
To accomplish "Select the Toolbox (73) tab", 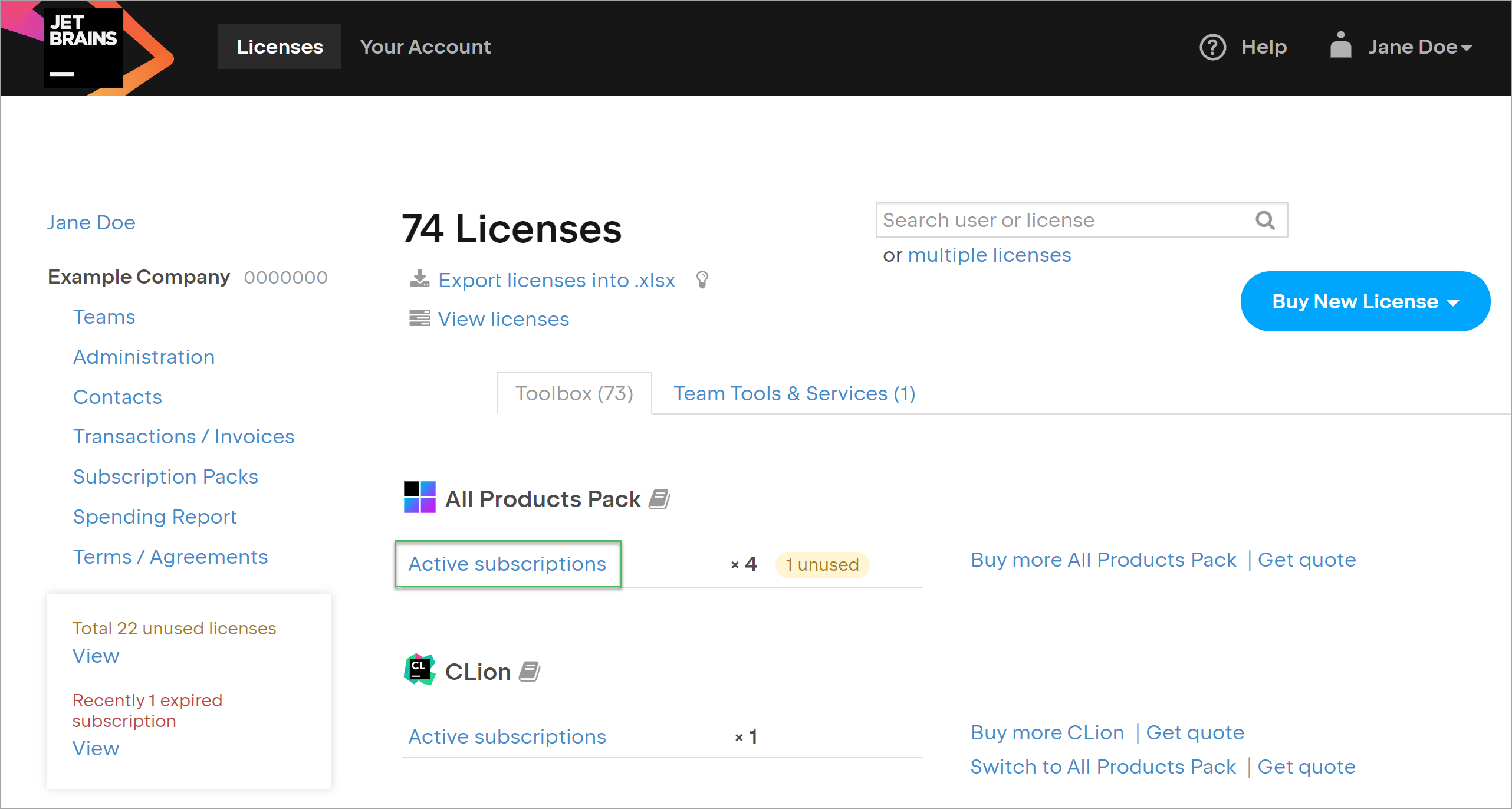I will (x=574, y=393).
